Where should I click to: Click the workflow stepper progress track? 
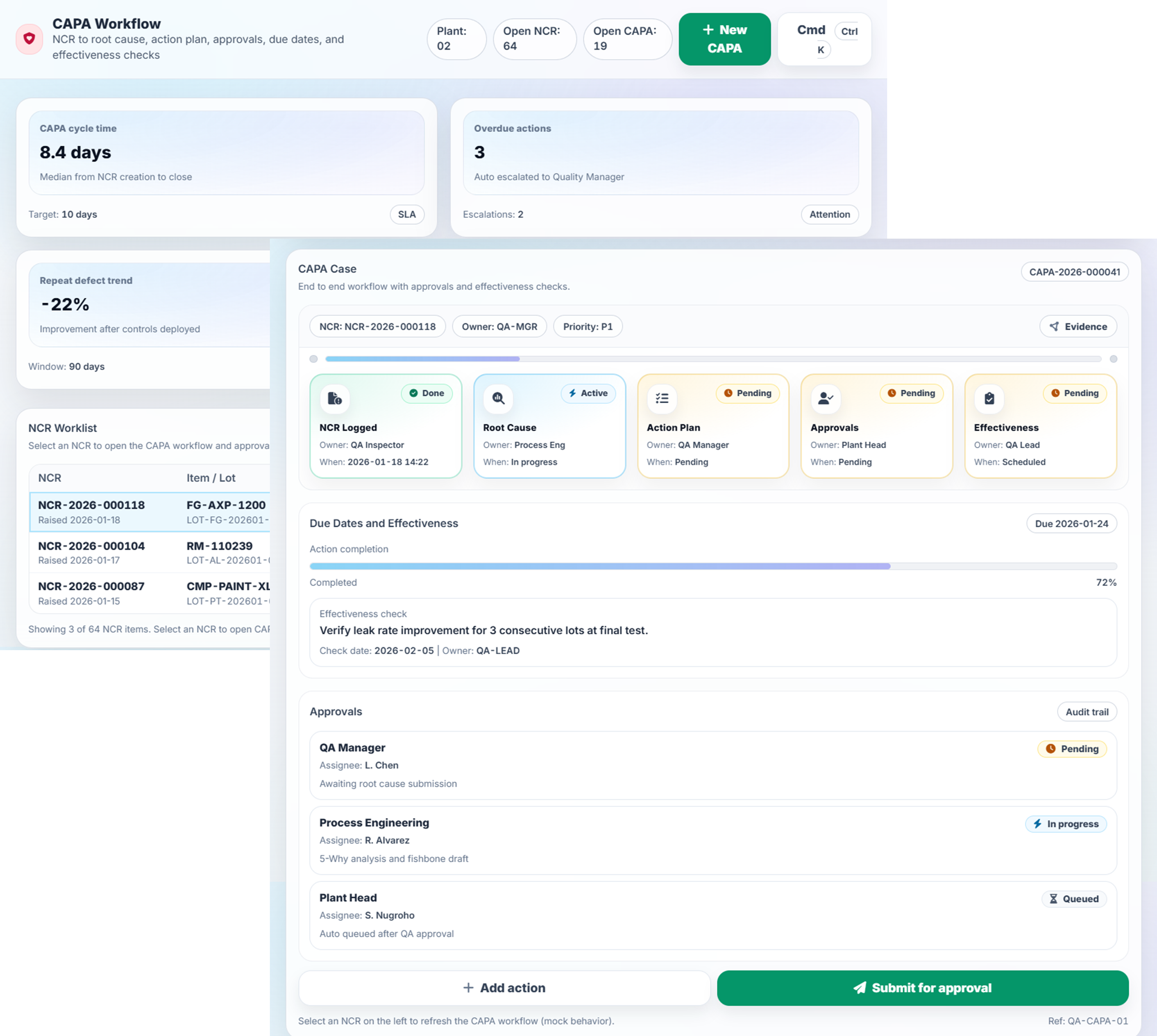713,359
